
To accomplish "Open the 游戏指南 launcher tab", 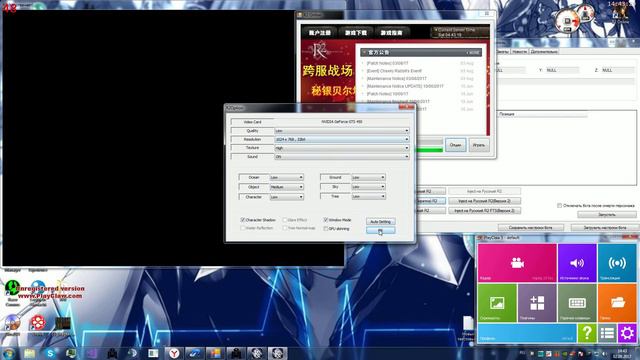I will [x=391, y=33].
